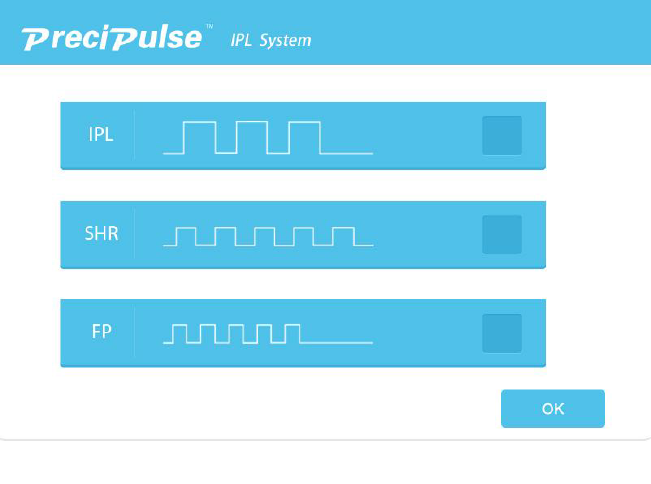Image resolution: width=651 pixels, height=484 pixels.
Task: Select the IPL mode label
Action: 101,134
